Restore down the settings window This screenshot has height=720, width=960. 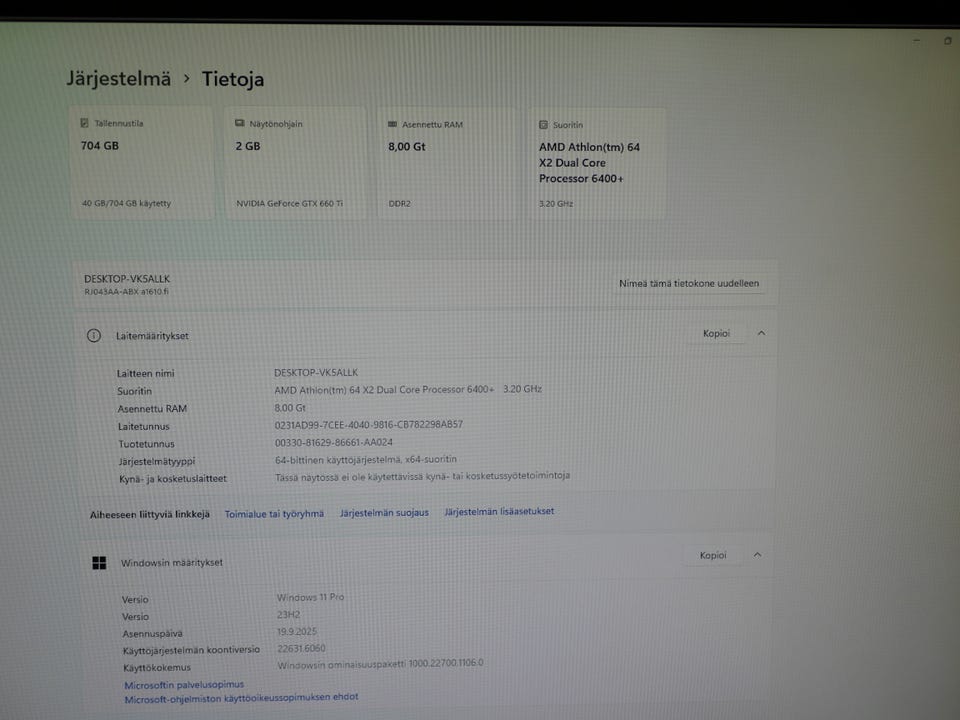point(947,41)
